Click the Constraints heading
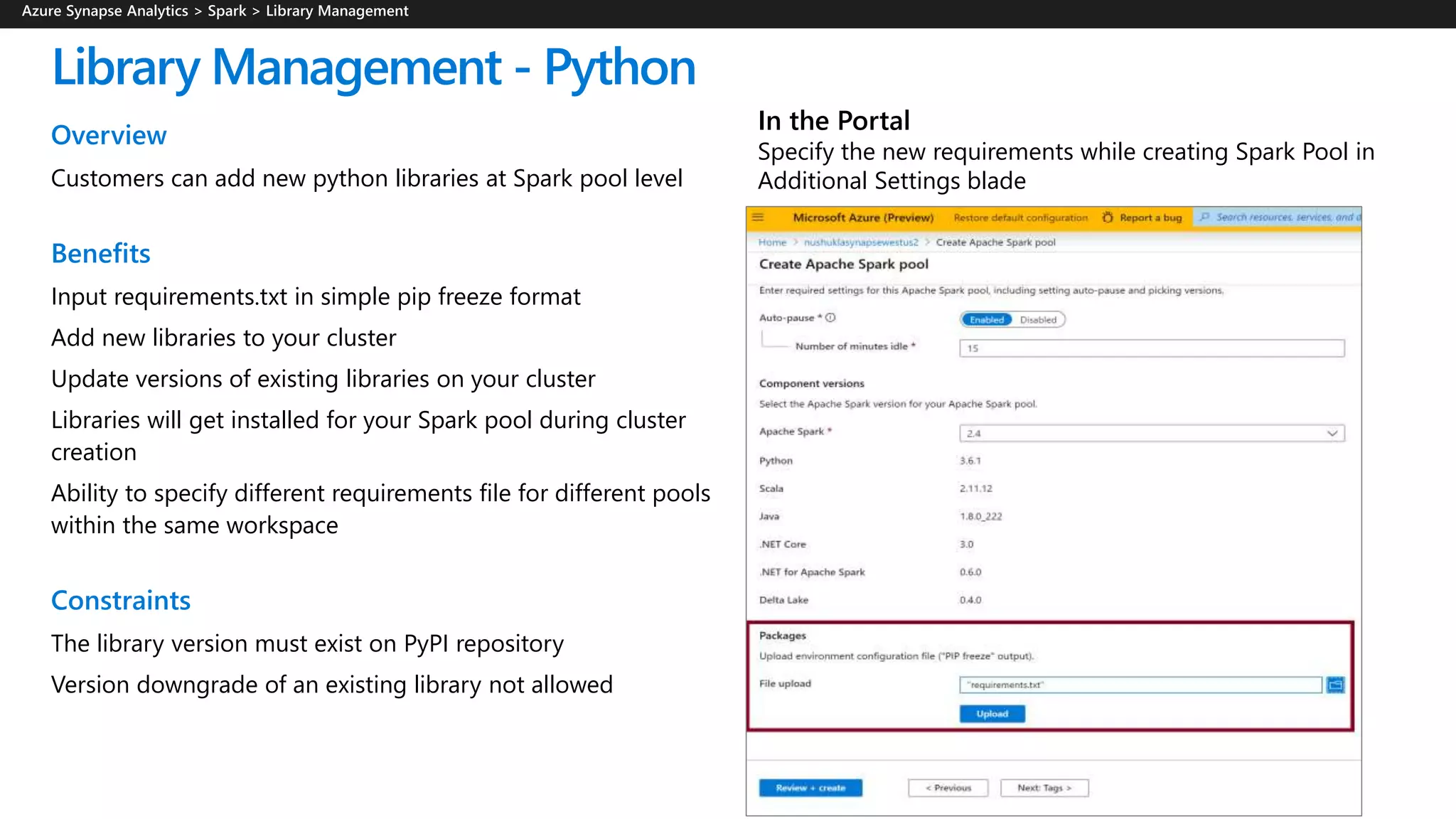This screenshot has width=1456, height=819. pyautogui.click(x=121, y=600)
